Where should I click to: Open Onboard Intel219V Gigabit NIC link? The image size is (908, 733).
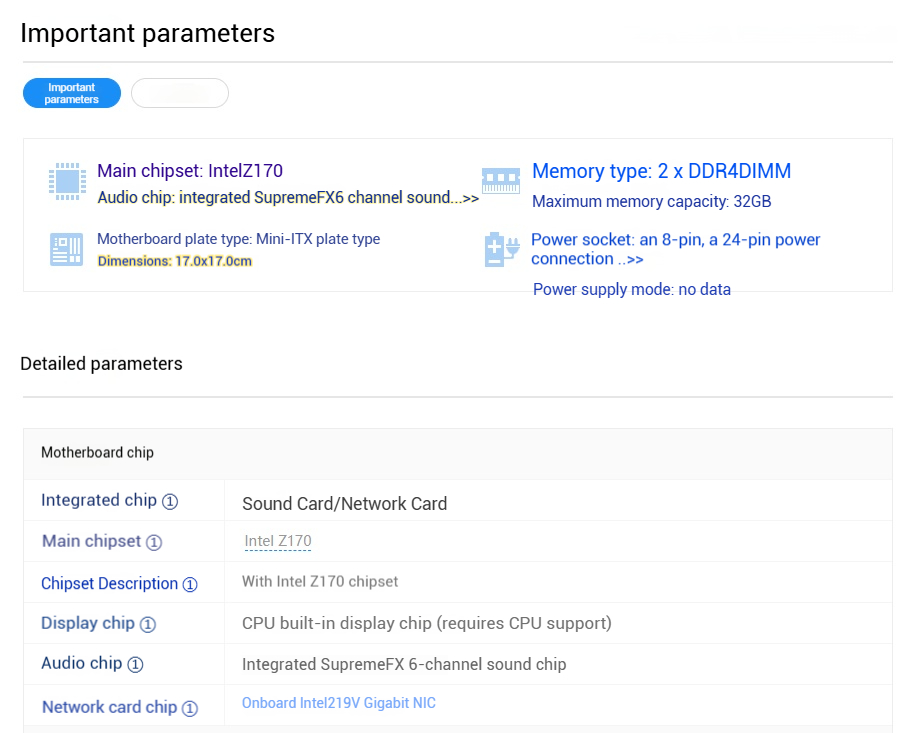[x=339, y=703]
